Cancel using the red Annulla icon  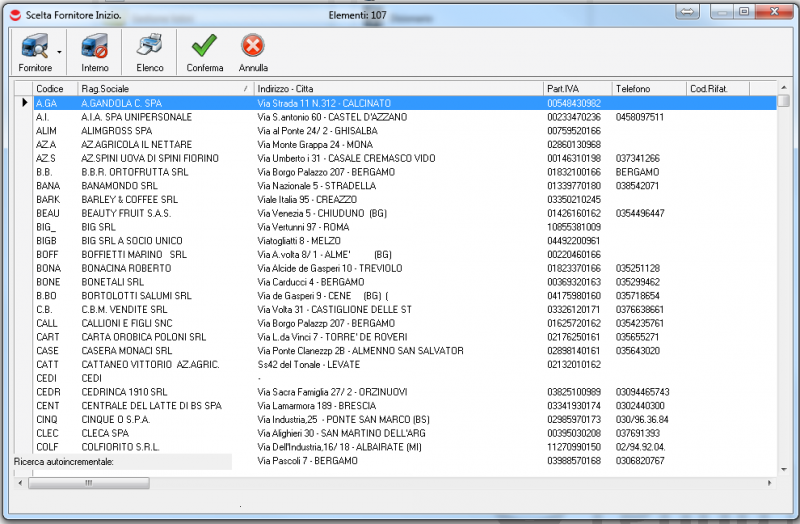(253, 50)
